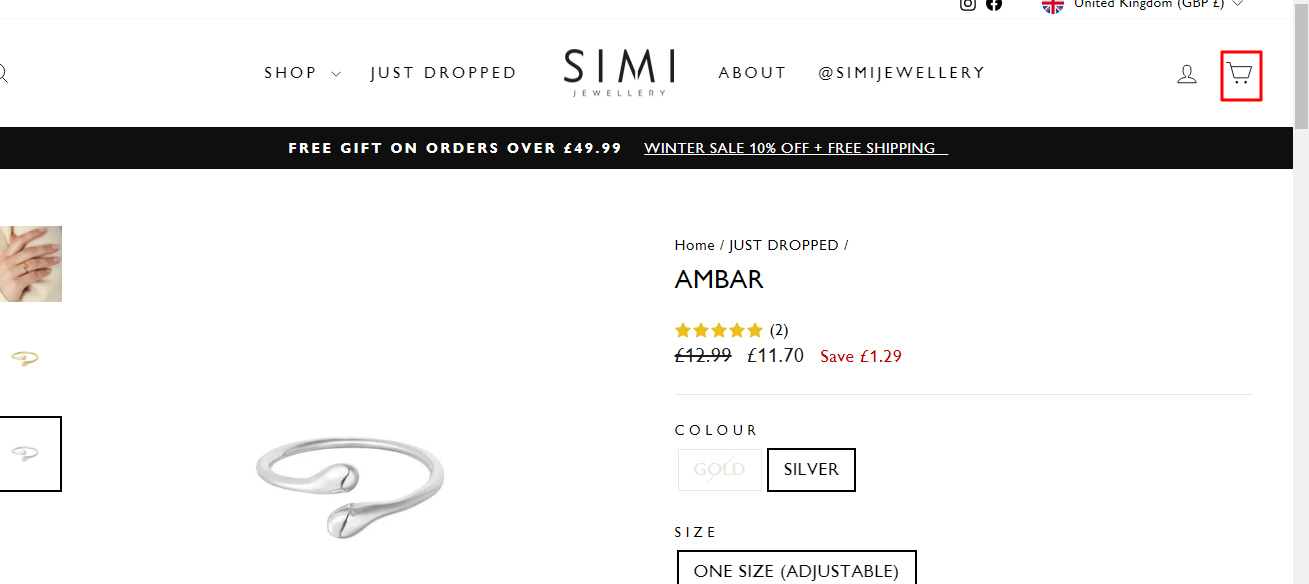Visit the Instagram page icon
Screen dimensions: 1309x584
[x=968, y=4]
